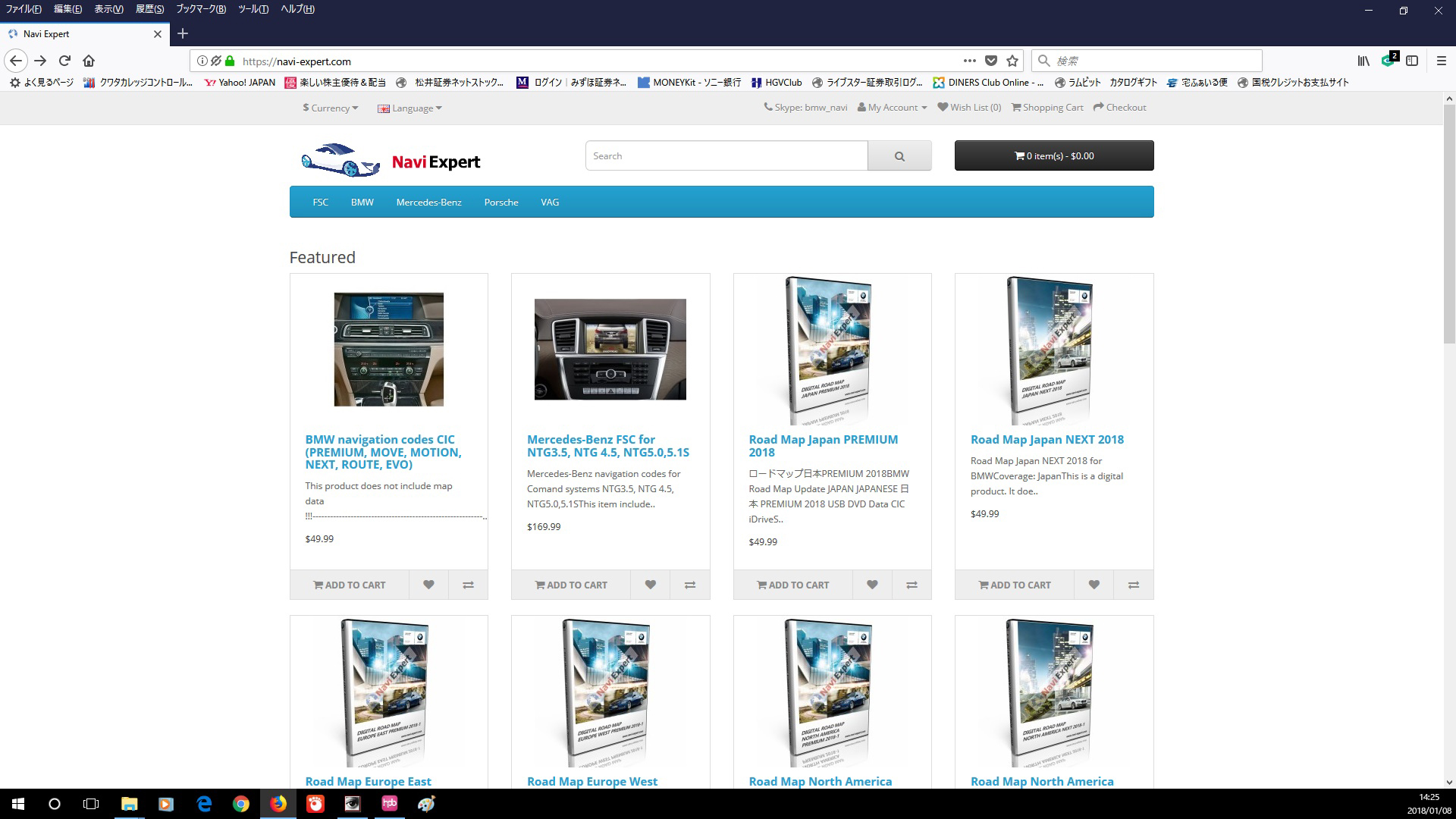The height and width of the screenshot is (819, 1456).
Task: Select the BMW category in navigation bar
Action: 362,202
